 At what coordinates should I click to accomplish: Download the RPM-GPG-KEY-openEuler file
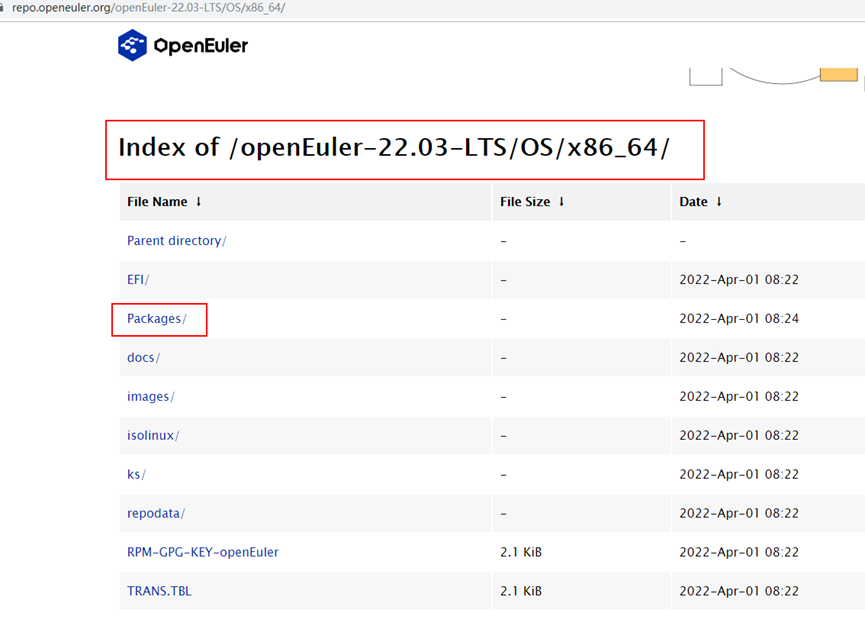point(203,552)
